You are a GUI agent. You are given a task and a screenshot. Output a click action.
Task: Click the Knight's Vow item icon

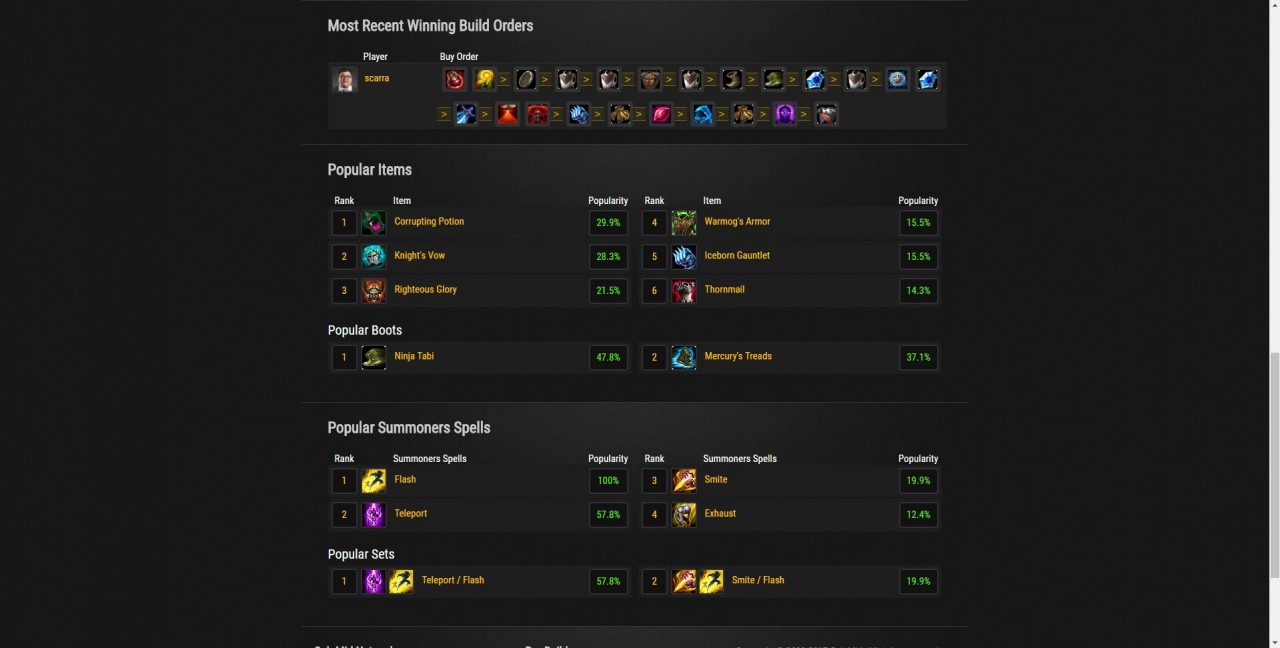(373, 257)
